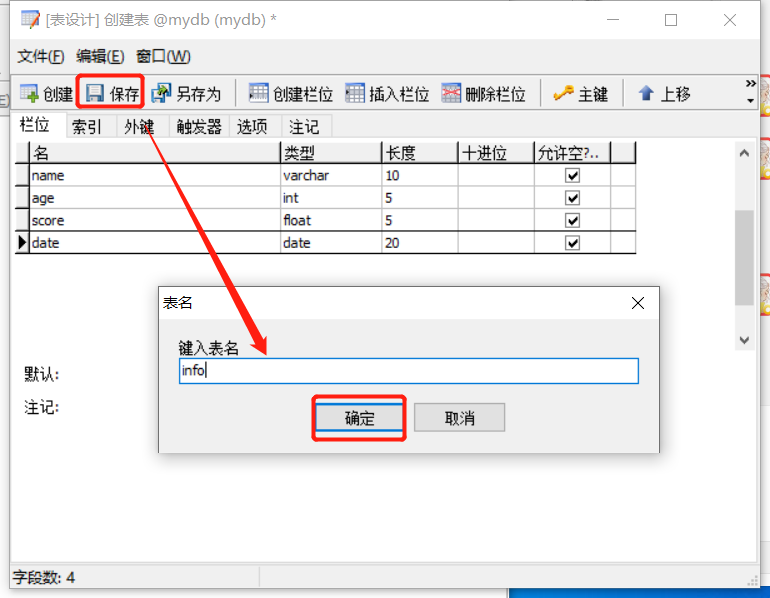The width and height of the screenshot is (770, 598).
Task: Minimize the table design window
Action: pyautogui.click(x=612, y=20)
